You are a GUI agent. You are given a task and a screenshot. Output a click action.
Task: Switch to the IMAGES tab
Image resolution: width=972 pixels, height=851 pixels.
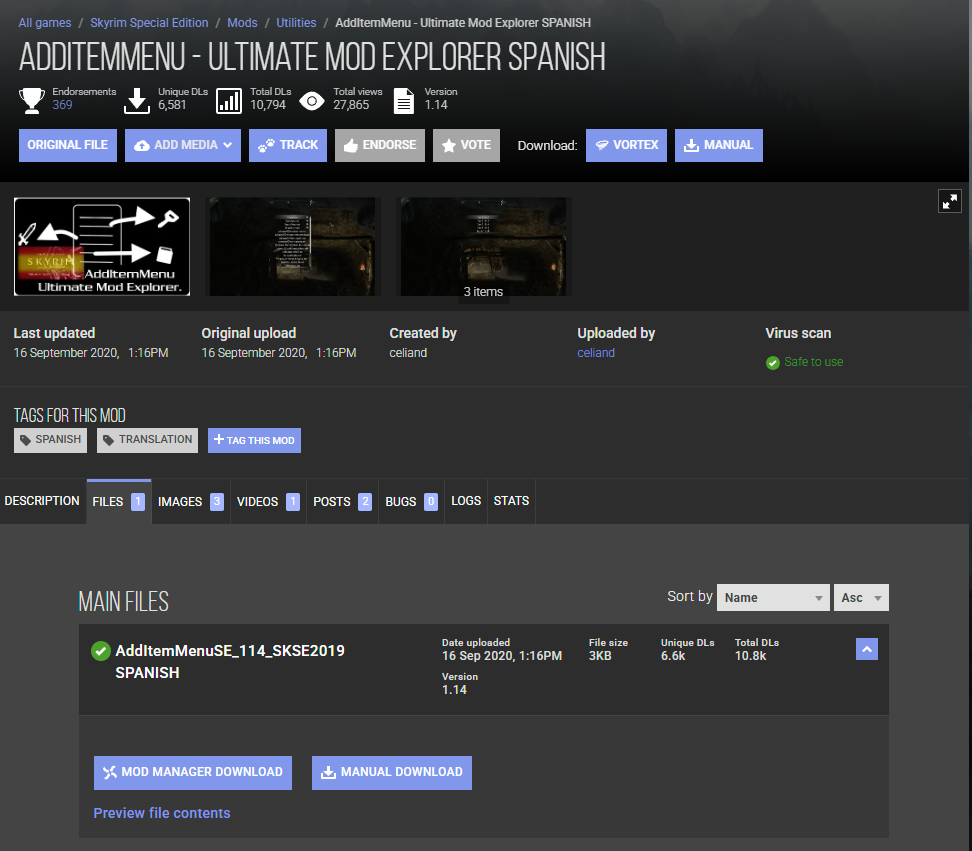point(191,501)
